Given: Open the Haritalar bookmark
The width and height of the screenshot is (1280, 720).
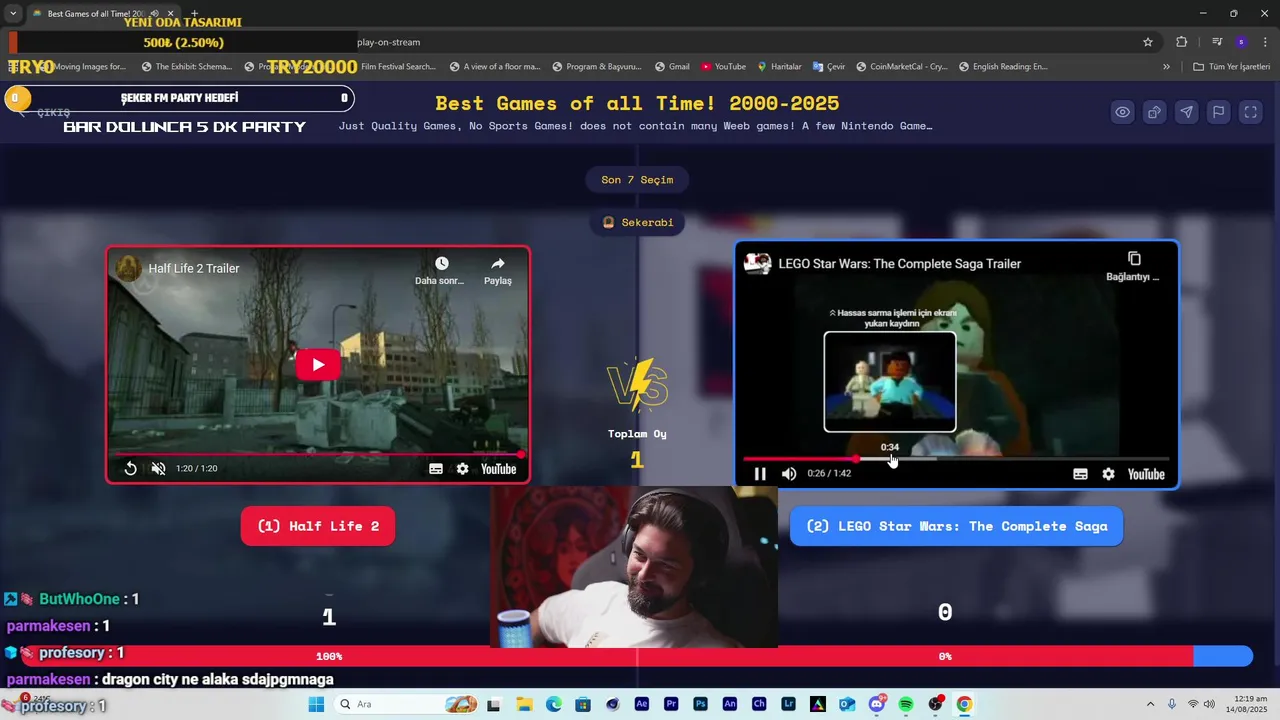Looking at the screenshot, I should tap(779, 67).
